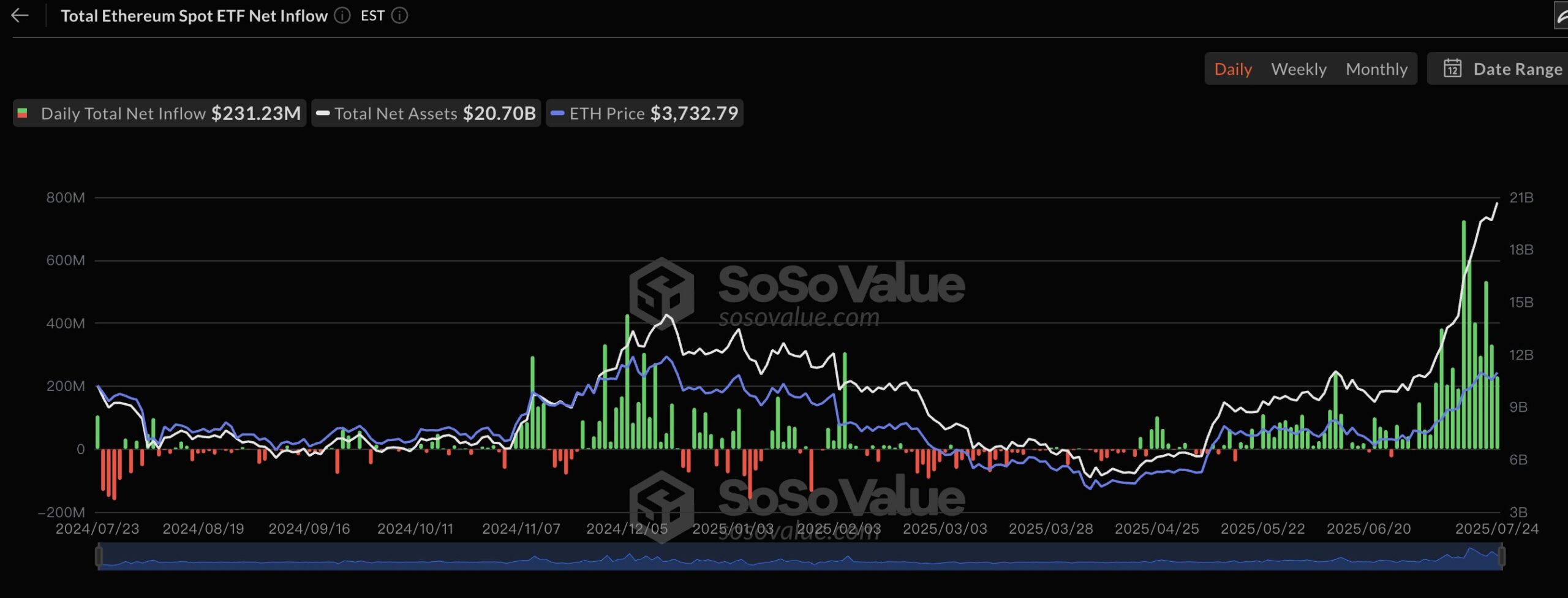
Task: Click x-axis label 2024/11/07
Action: [x=521, y=529]
